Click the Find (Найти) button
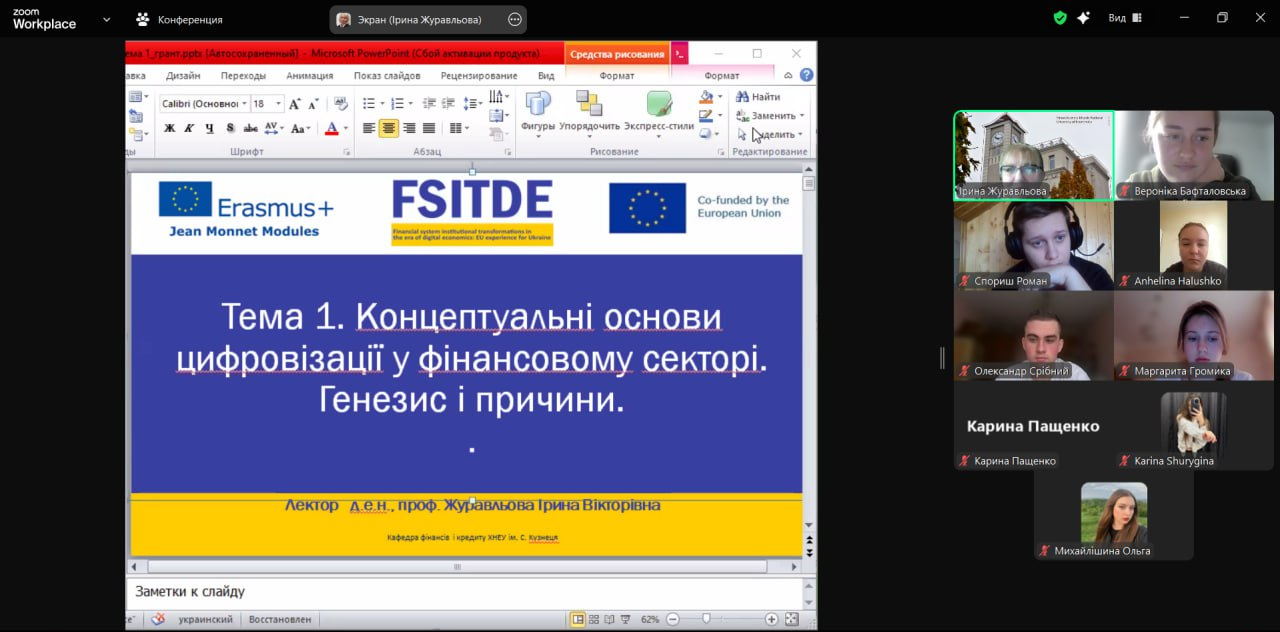1280x632 pixels. (x=759, y=97)
